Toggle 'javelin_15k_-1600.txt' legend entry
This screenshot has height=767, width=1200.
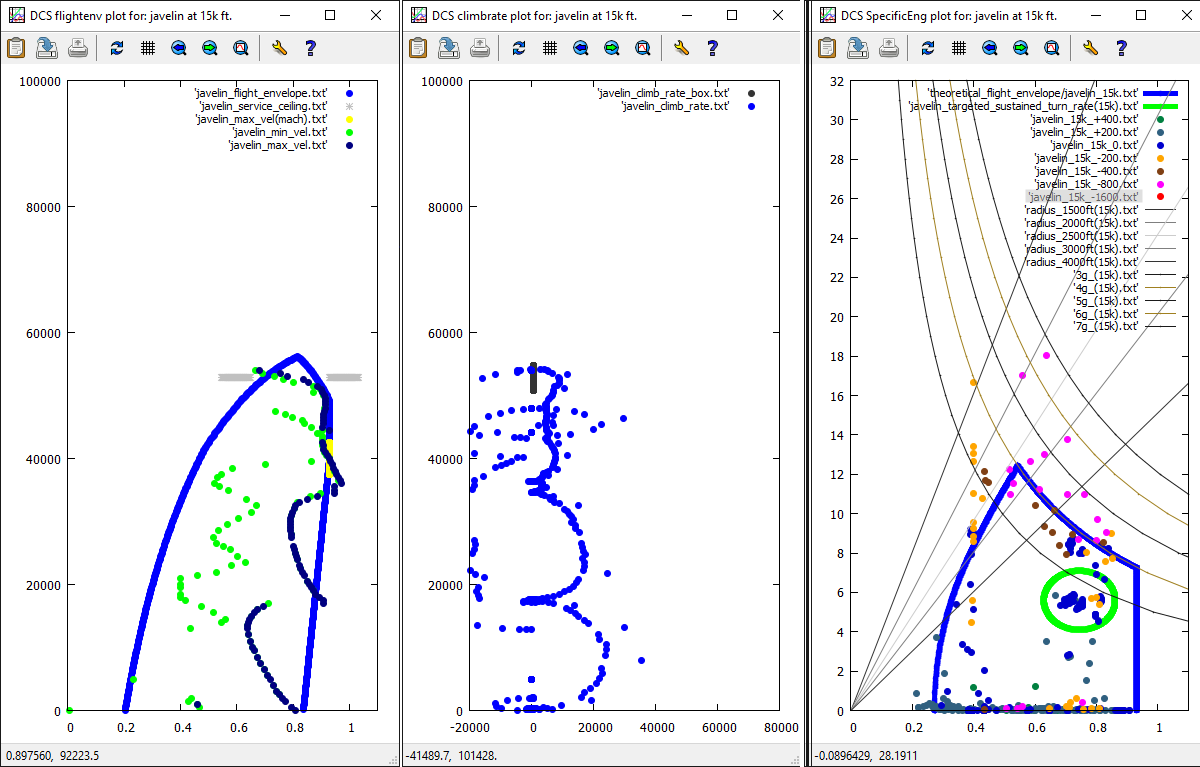tap(1082, 197)
